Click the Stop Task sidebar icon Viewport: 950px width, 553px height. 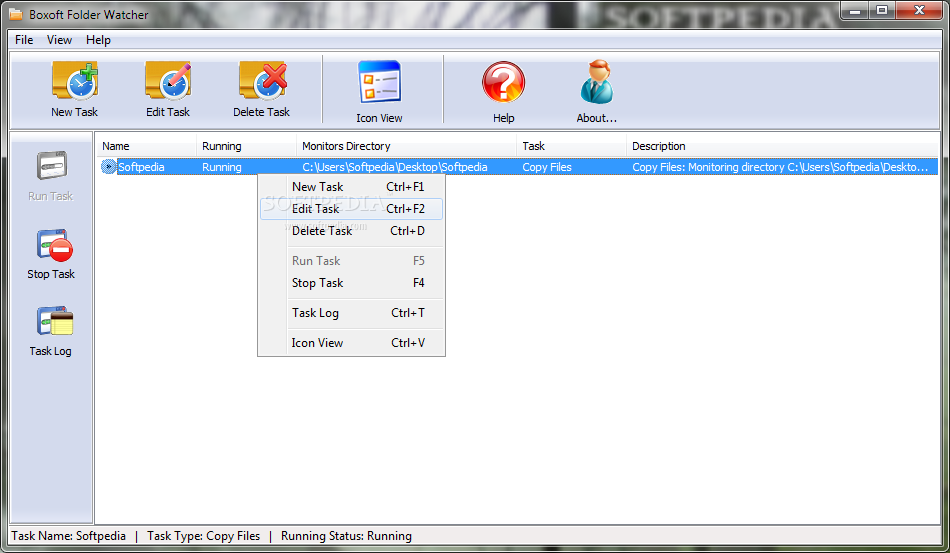[54, 245]
